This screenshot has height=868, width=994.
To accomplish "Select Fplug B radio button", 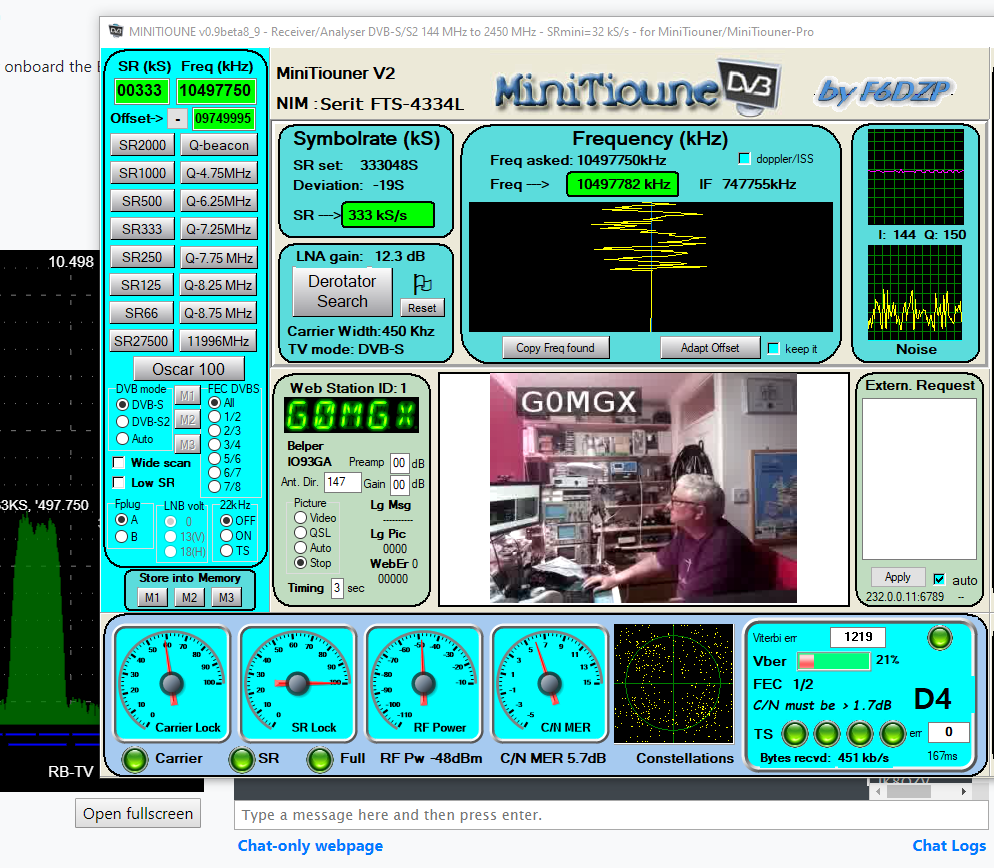I will click(122, 536).
